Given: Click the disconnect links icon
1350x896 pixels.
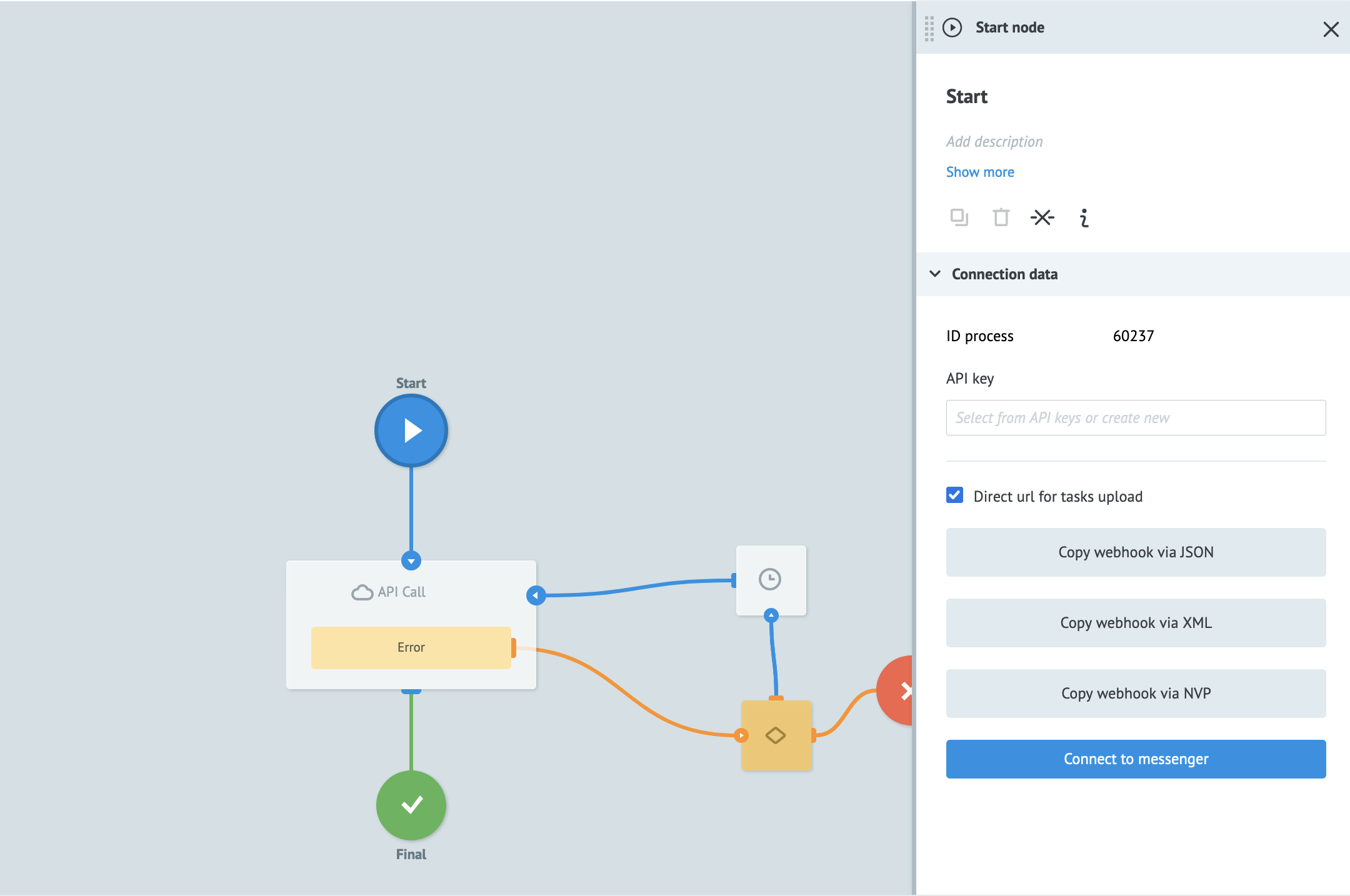Looking at the screenshot, I should [x=1042, y=217].
